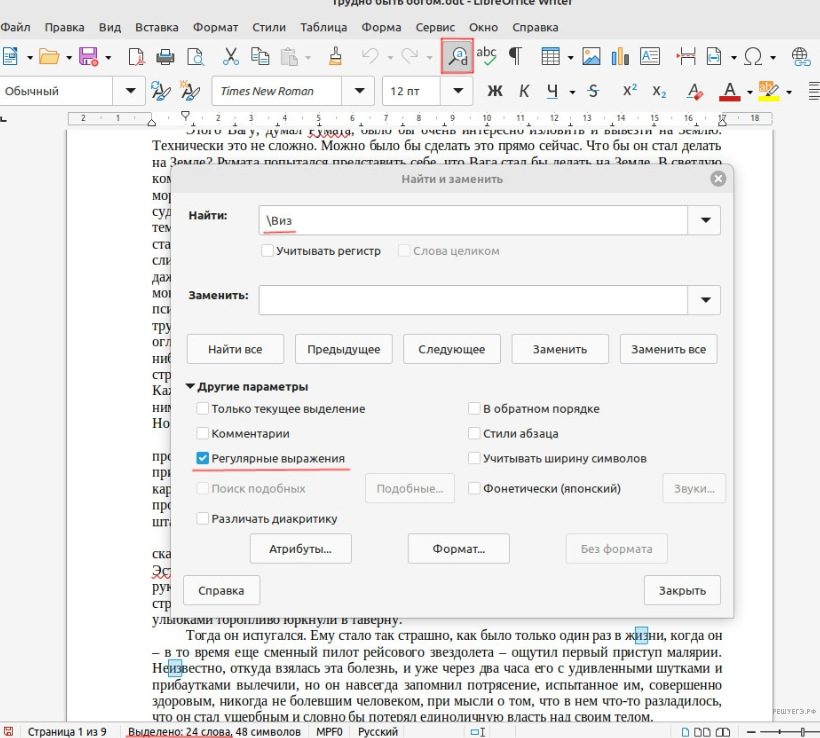Image resolution: width=820 pixels, height=738 pixels.
Task: Enable the Учитывать регистр checkbox
Action: coord(267,251)
